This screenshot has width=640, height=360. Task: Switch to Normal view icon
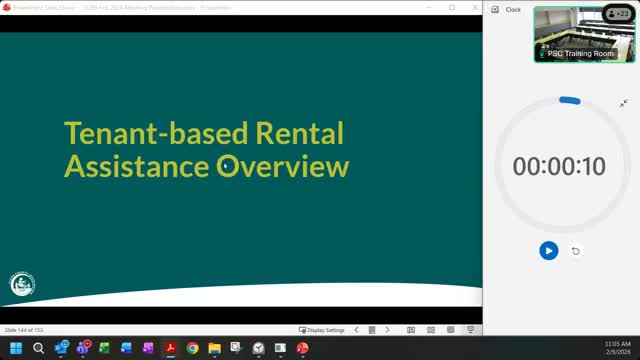(x=411, y=330)
